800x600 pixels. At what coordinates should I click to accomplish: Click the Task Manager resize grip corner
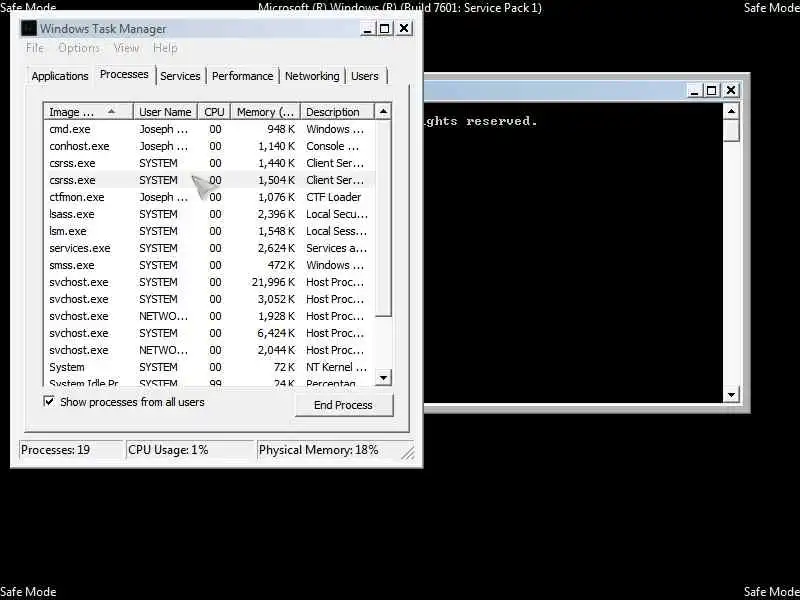[x=408, y=453]
